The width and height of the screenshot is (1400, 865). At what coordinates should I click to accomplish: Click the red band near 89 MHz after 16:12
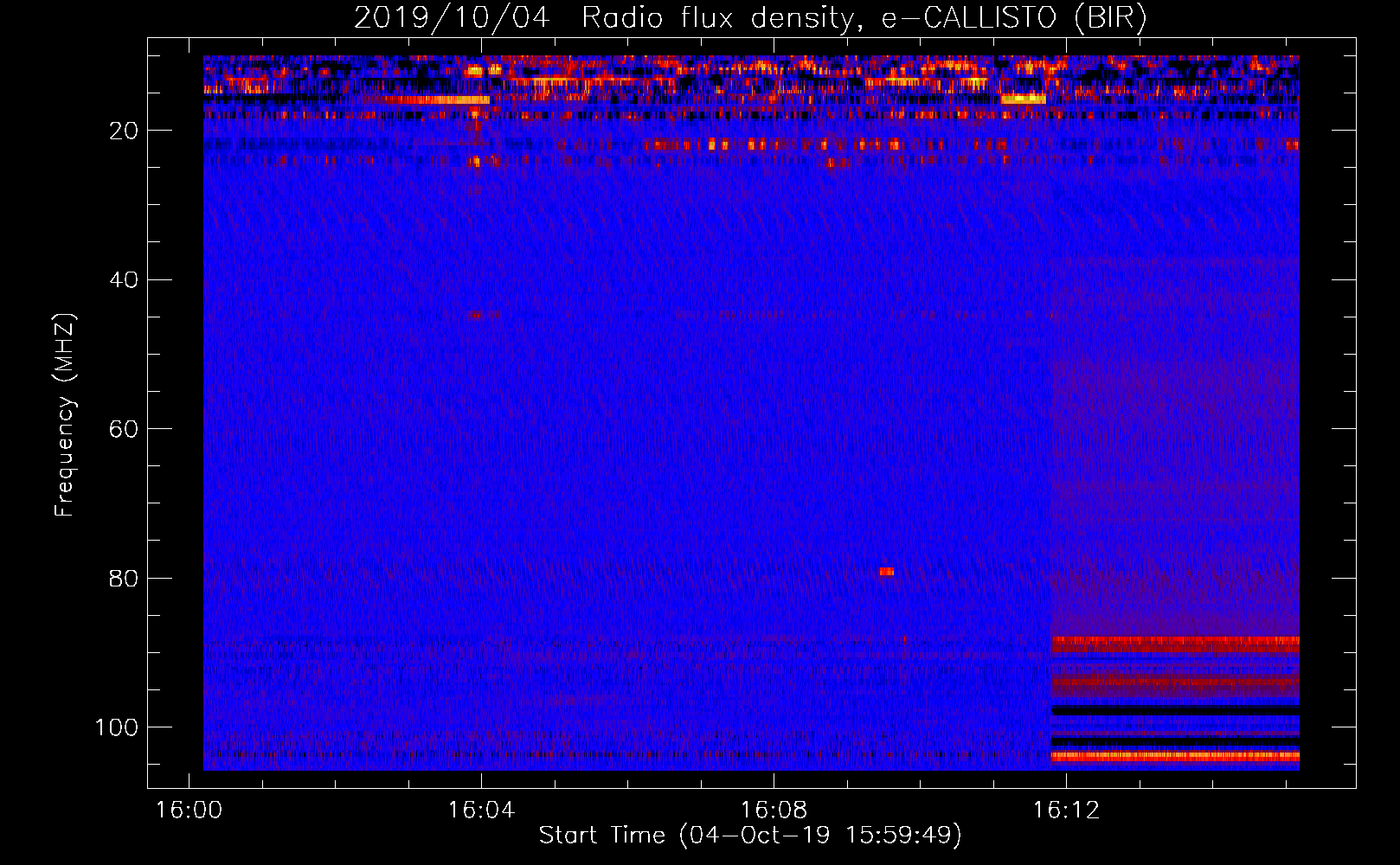click(1175, 644)
